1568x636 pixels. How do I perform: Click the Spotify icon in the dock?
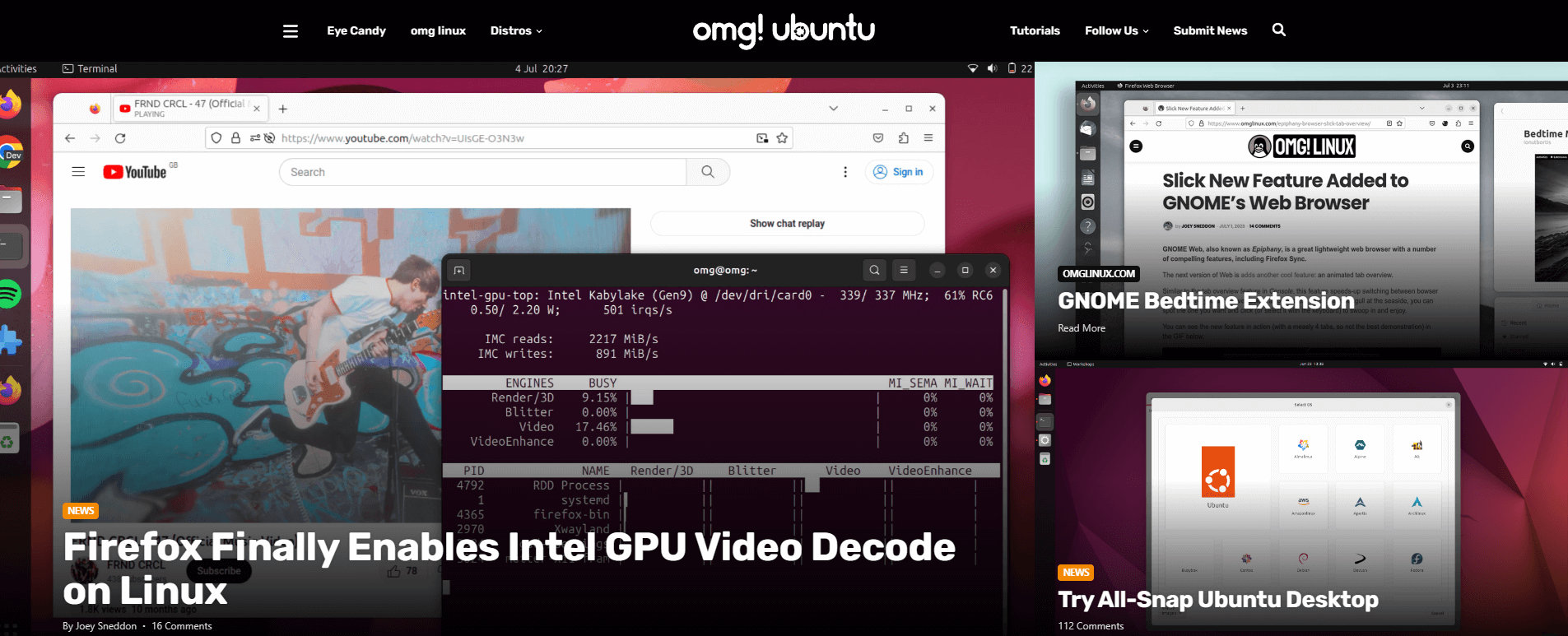pyautogui.click(x=8, y=294)
